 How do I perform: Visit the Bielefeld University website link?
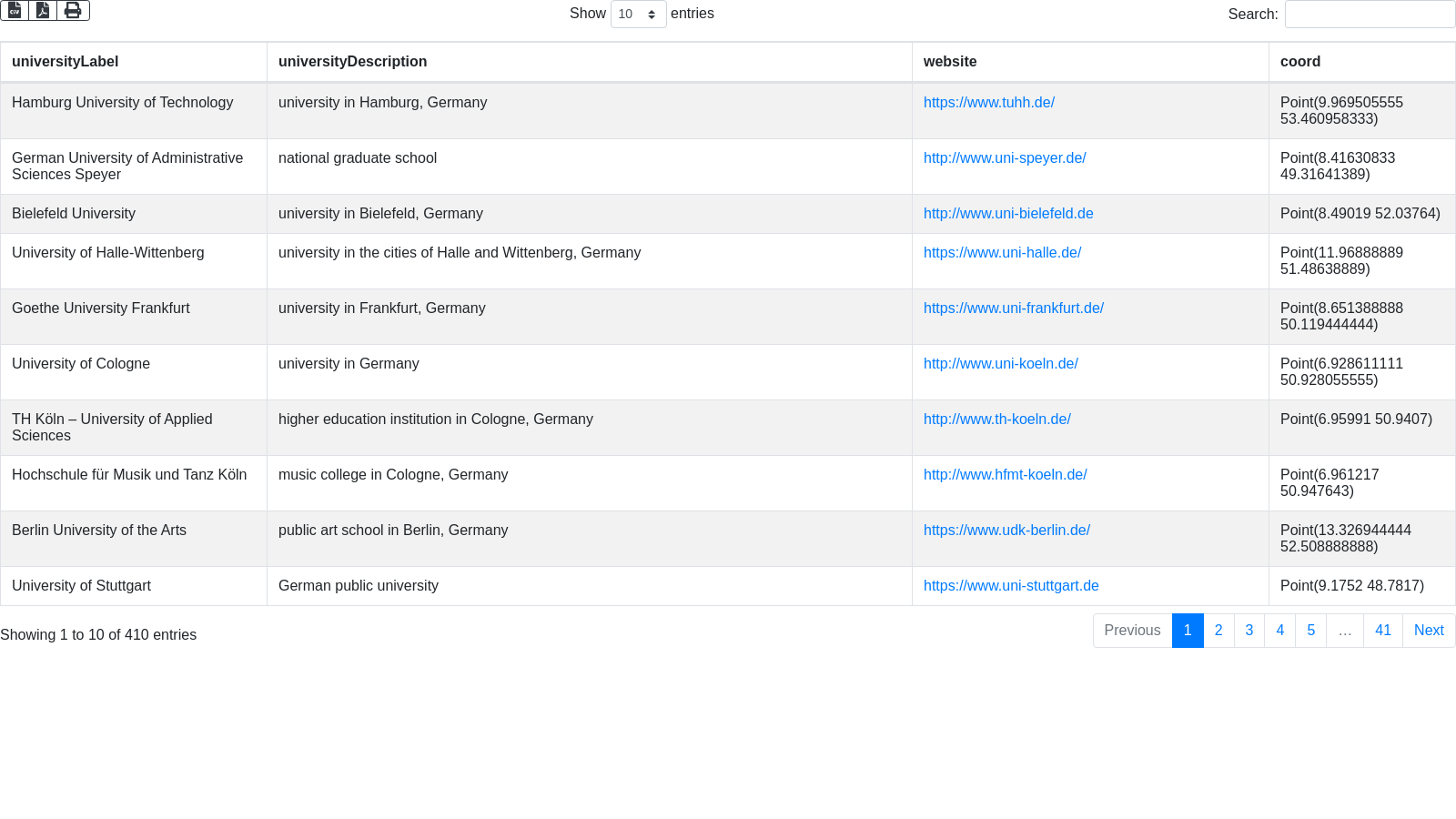click(1008, 214)
